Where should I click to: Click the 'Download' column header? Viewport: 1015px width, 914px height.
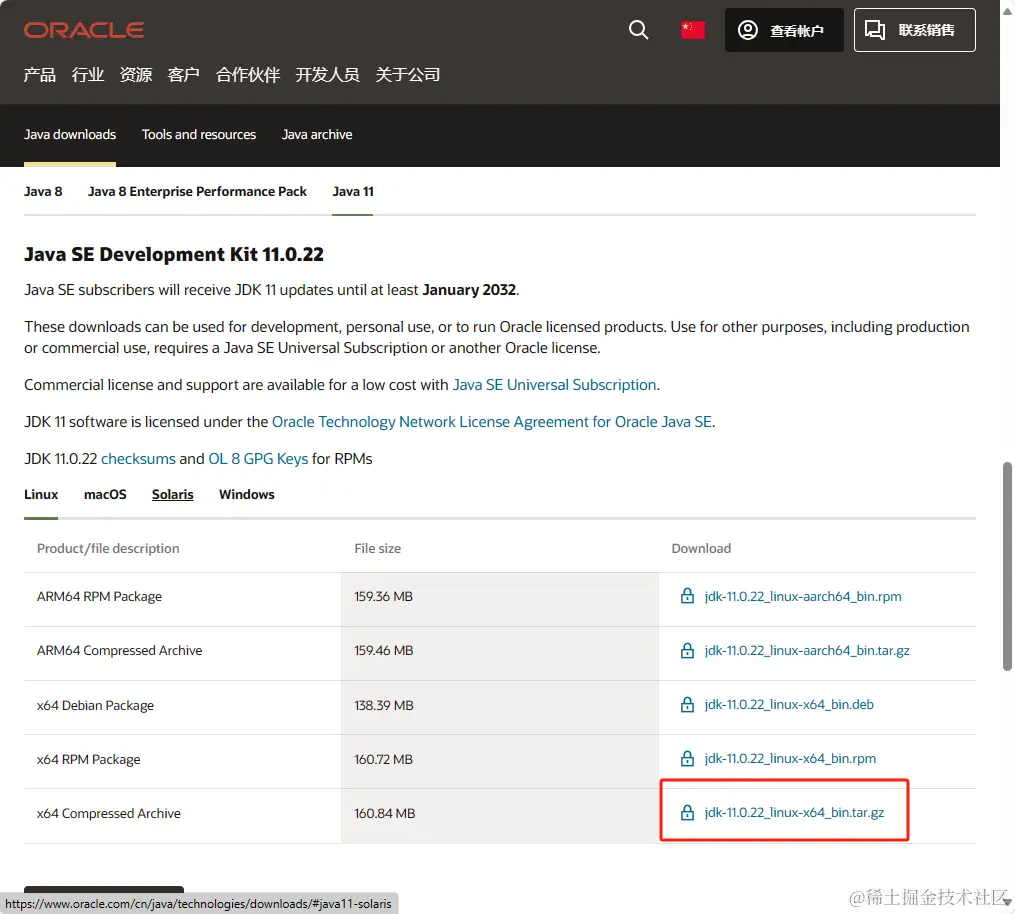click(x=701, y=549)
